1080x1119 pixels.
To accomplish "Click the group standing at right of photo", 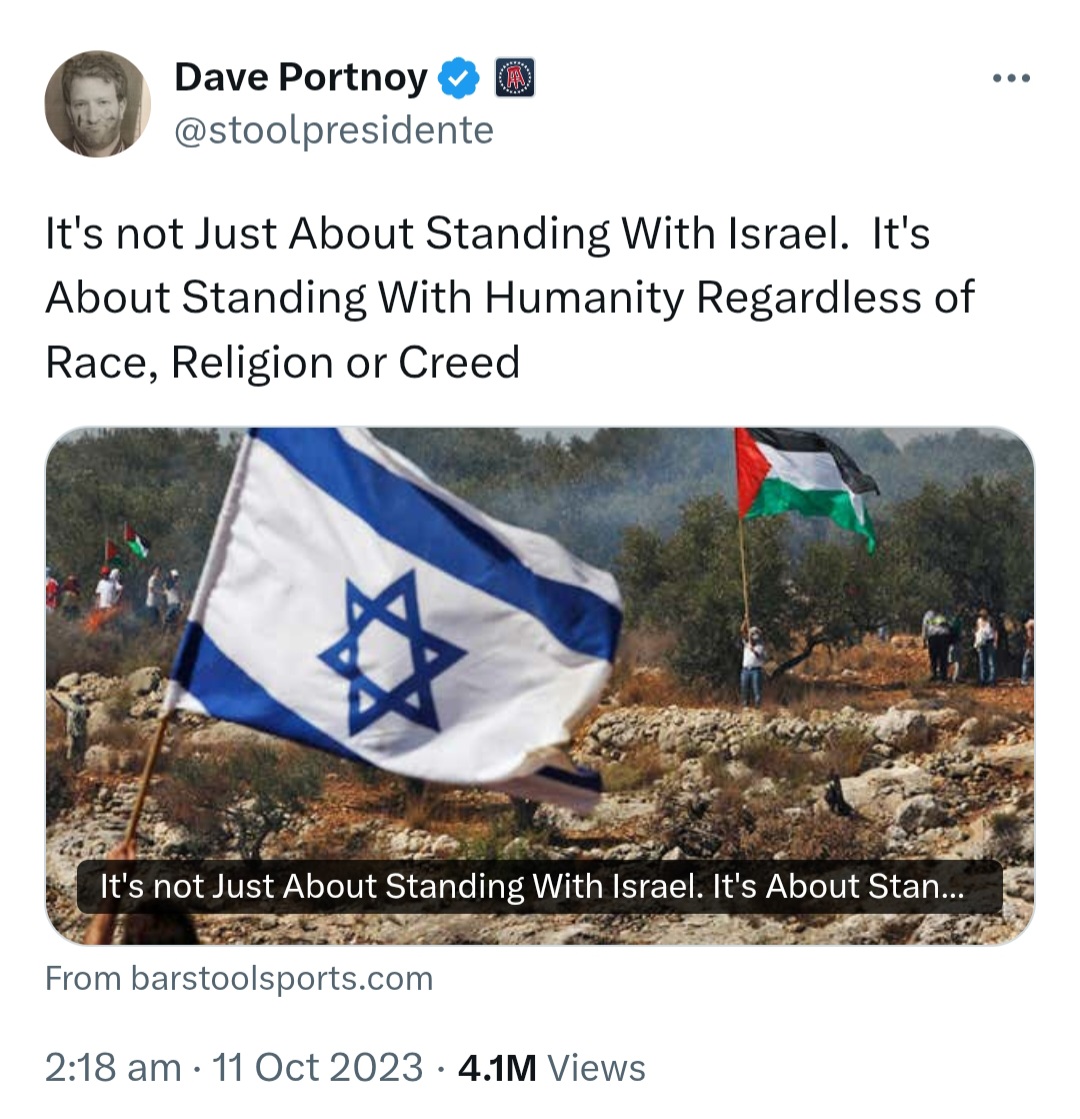I will pos(978,646).
